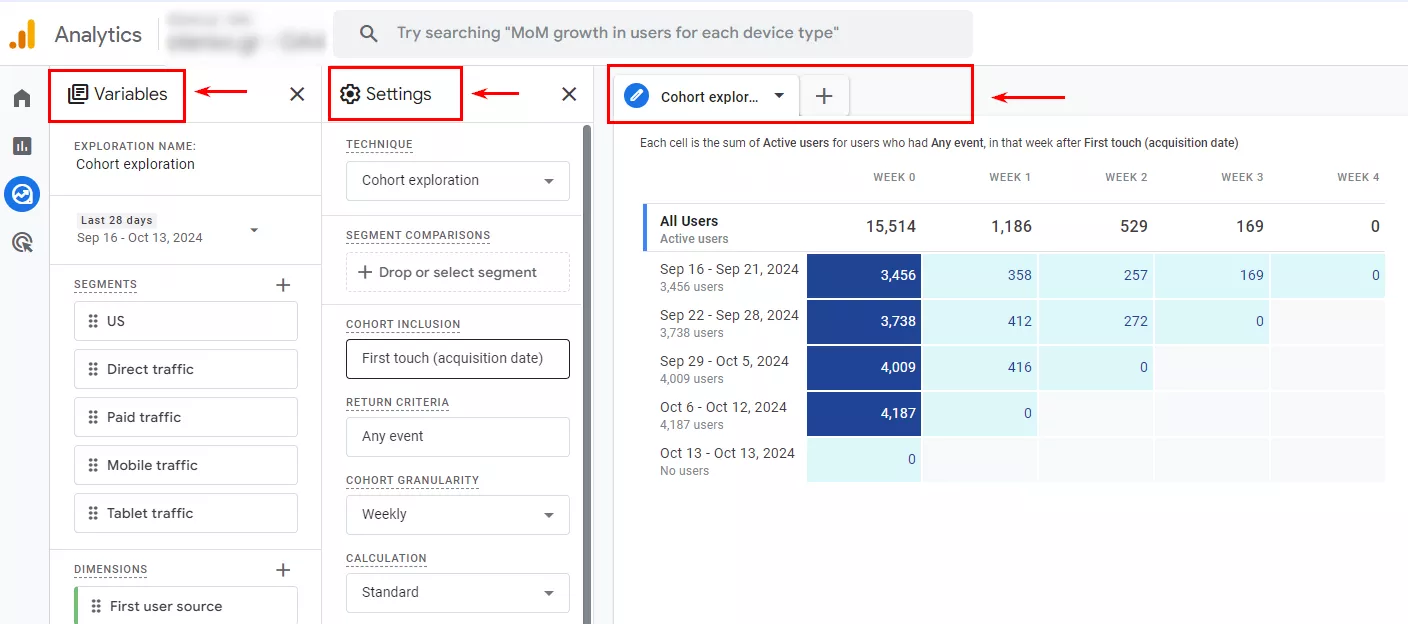
Task: Click the 272 cell in Week 2
Action: (x=1096, y=322)
